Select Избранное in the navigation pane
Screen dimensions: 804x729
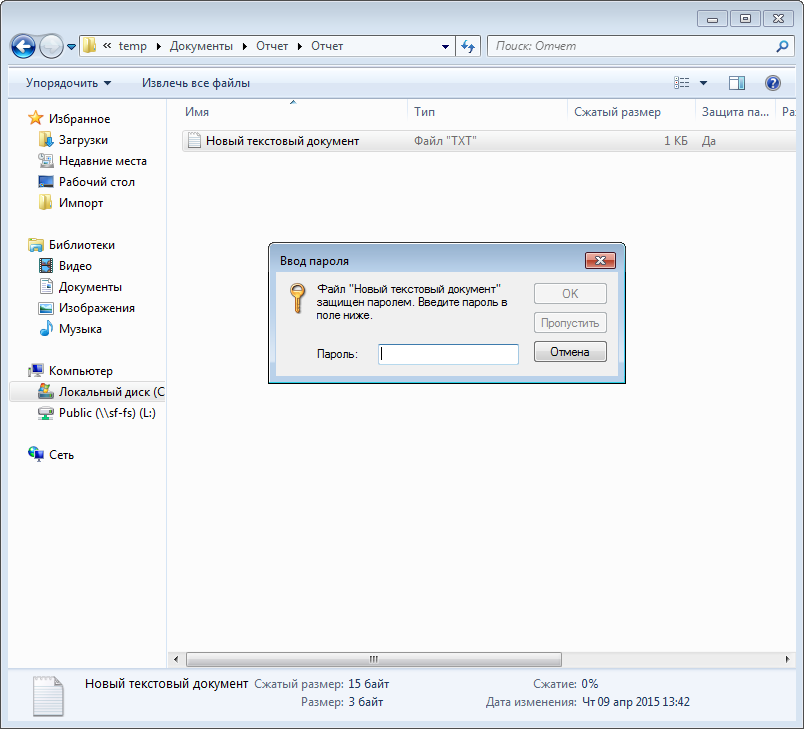pos(79,119)
